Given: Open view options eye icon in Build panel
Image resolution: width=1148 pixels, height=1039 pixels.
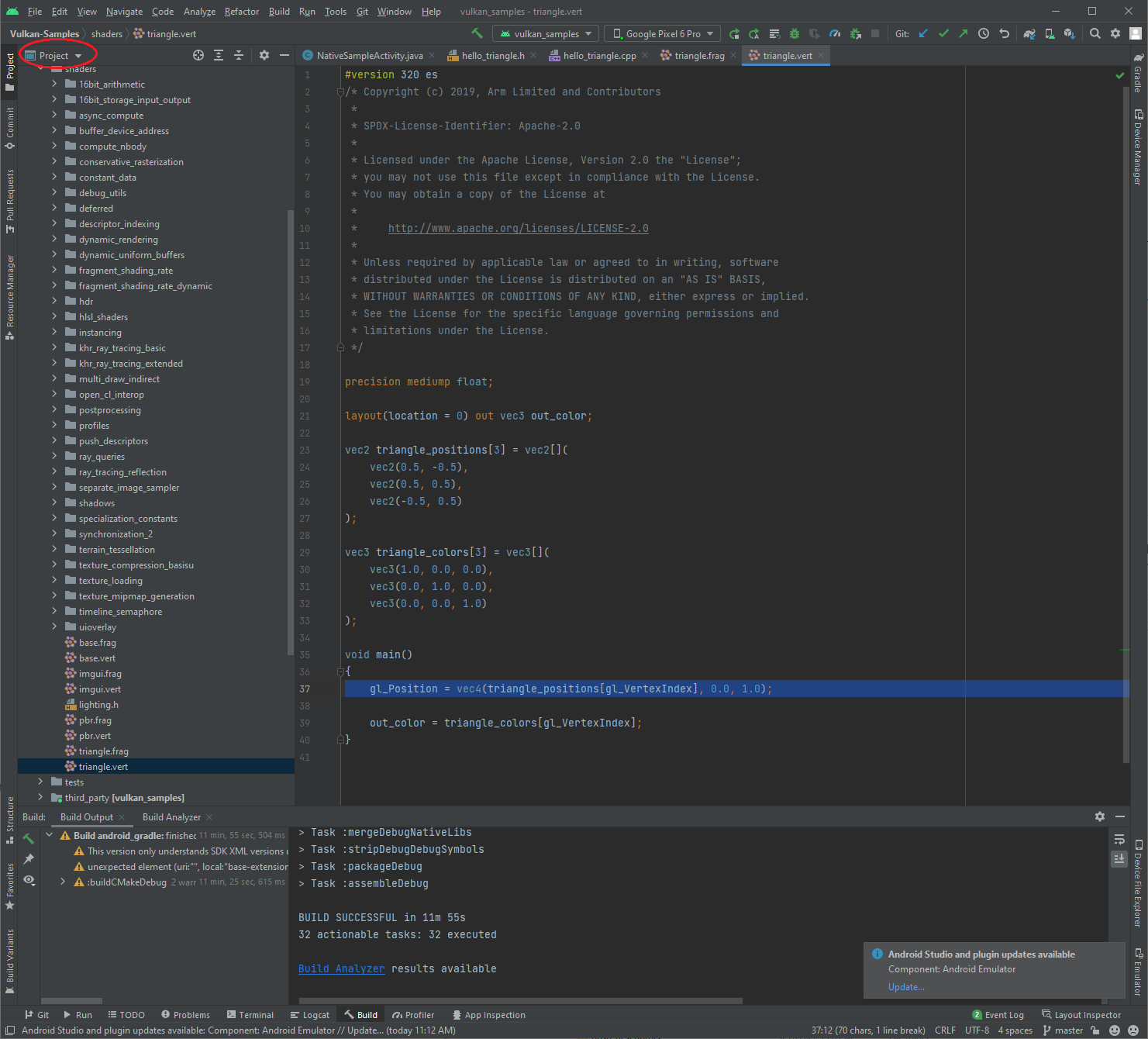Looking at the screenshot, I should coord(29,880).
